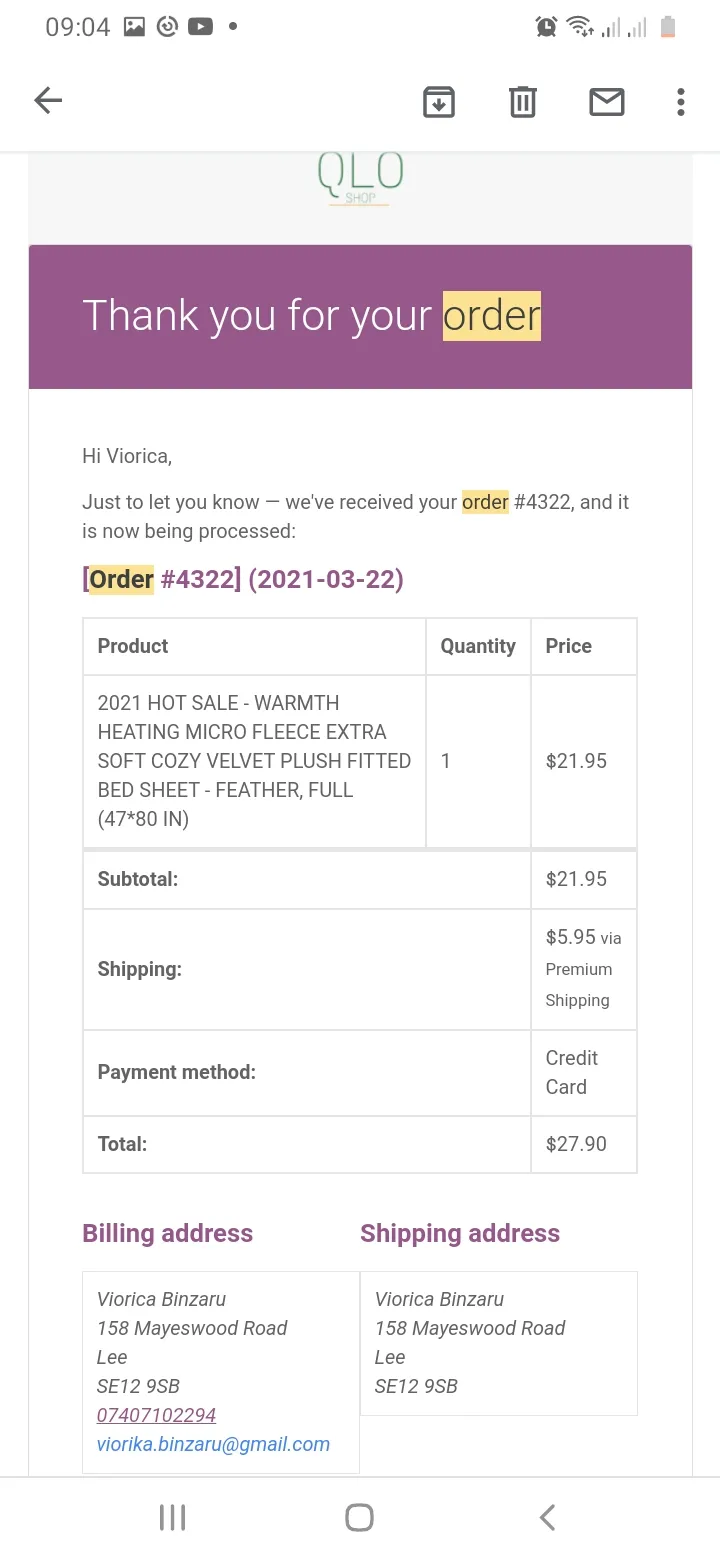Delete the email using the trash icon
The width and height of the screenshot is (720, 1560).
(x=523, y=101)
